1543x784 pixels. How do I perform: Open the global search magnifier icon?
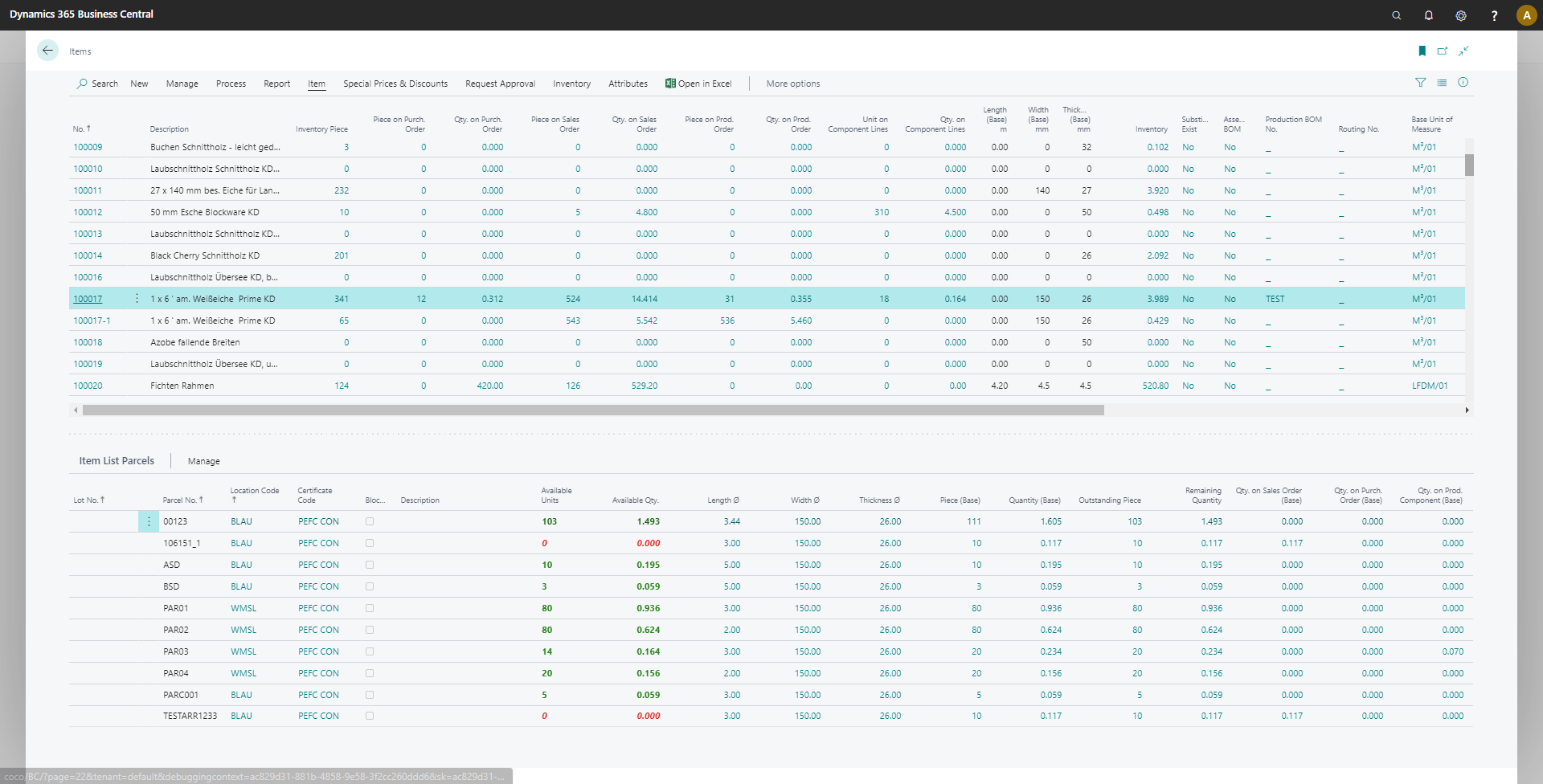pyautogui.click(x=1397, y=15)
